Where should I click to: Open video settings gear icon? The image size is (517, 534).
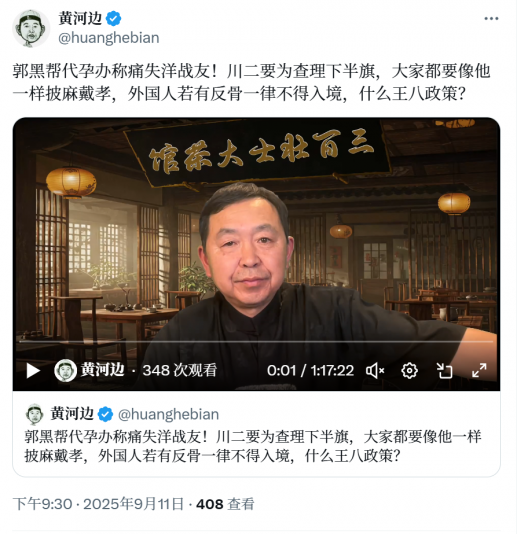409,370
